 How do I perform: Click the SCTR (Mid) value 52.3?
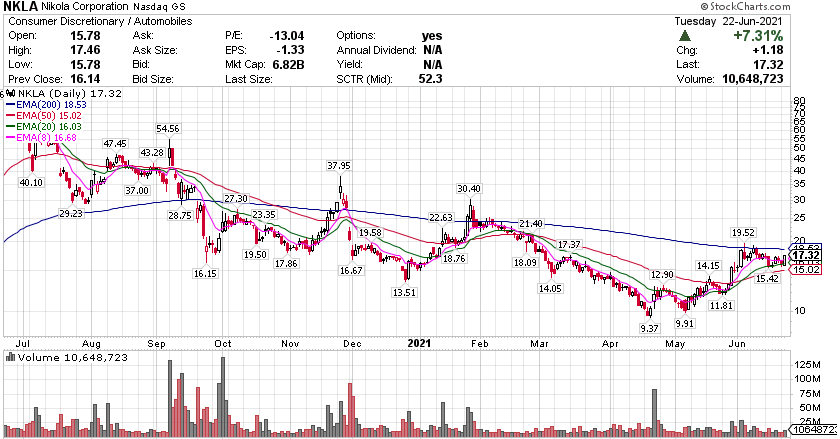(x=431, y=79)
